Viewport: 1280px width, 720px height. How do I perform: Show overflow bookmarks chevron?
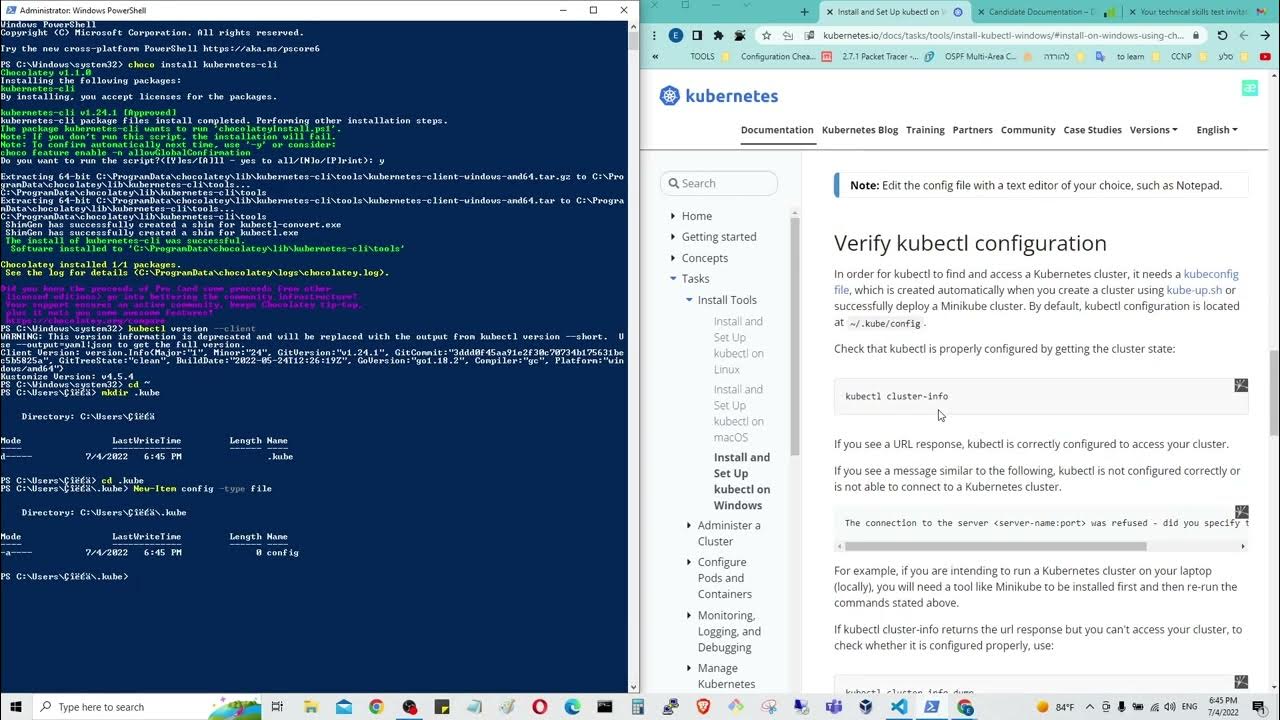655,57
